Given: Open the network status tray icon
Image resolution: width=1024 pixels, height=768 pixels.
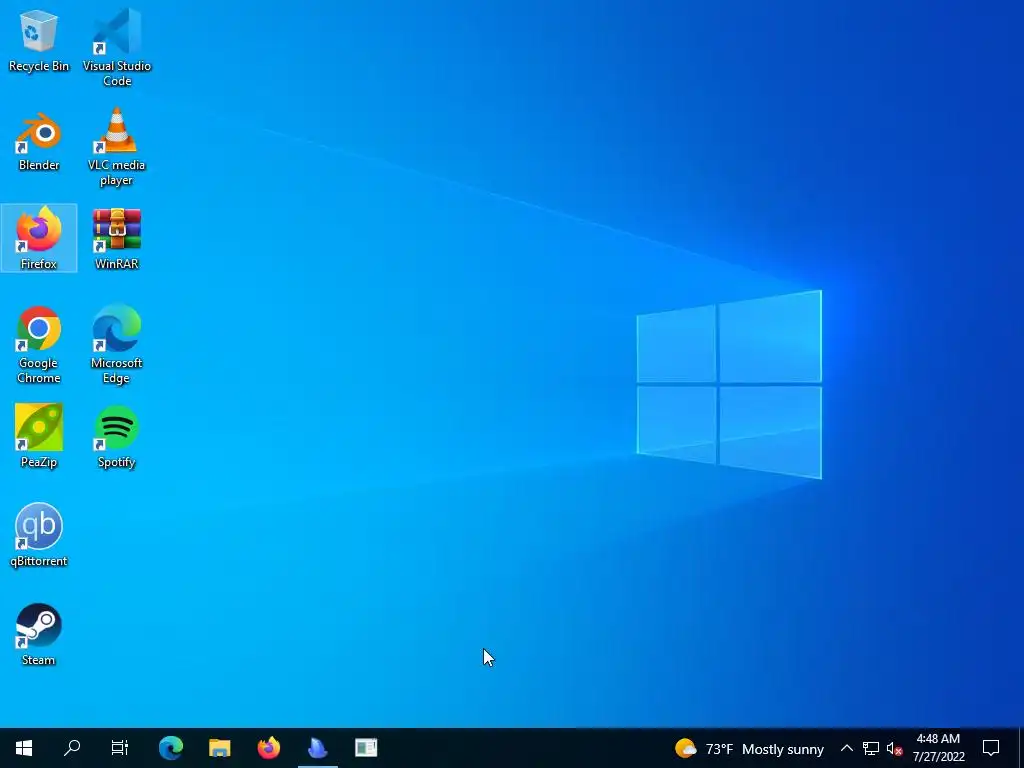Looking at the screenshot, I should 871,748.
